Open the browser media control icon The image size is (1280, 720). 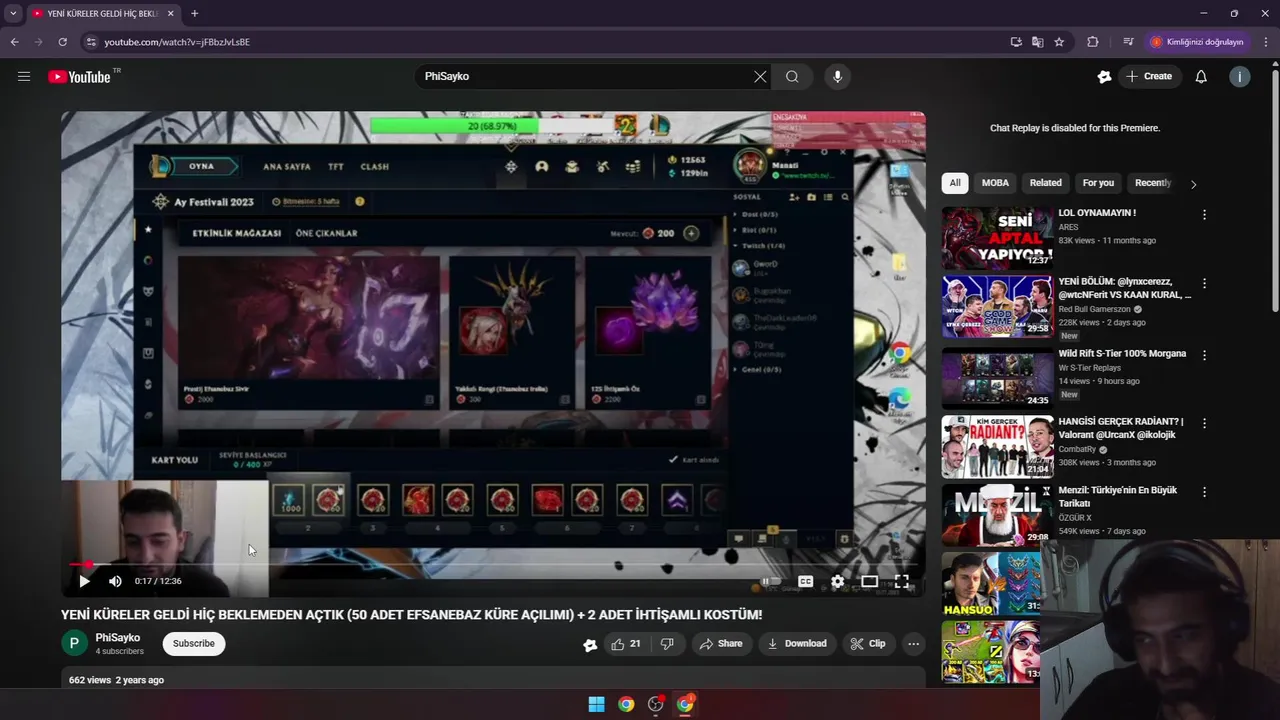1128,42
